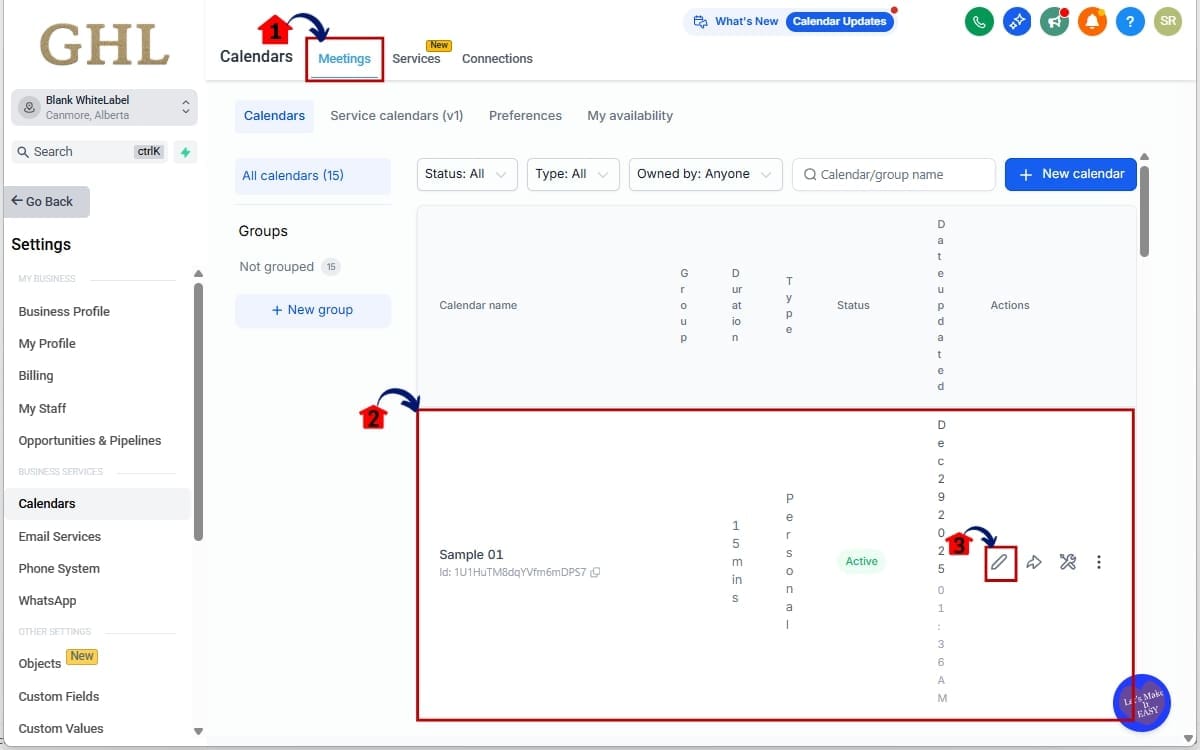The width and height of the screenshot is (1200, 750).
Task: Switch to the Services tab
Action: tap(417, 58)
